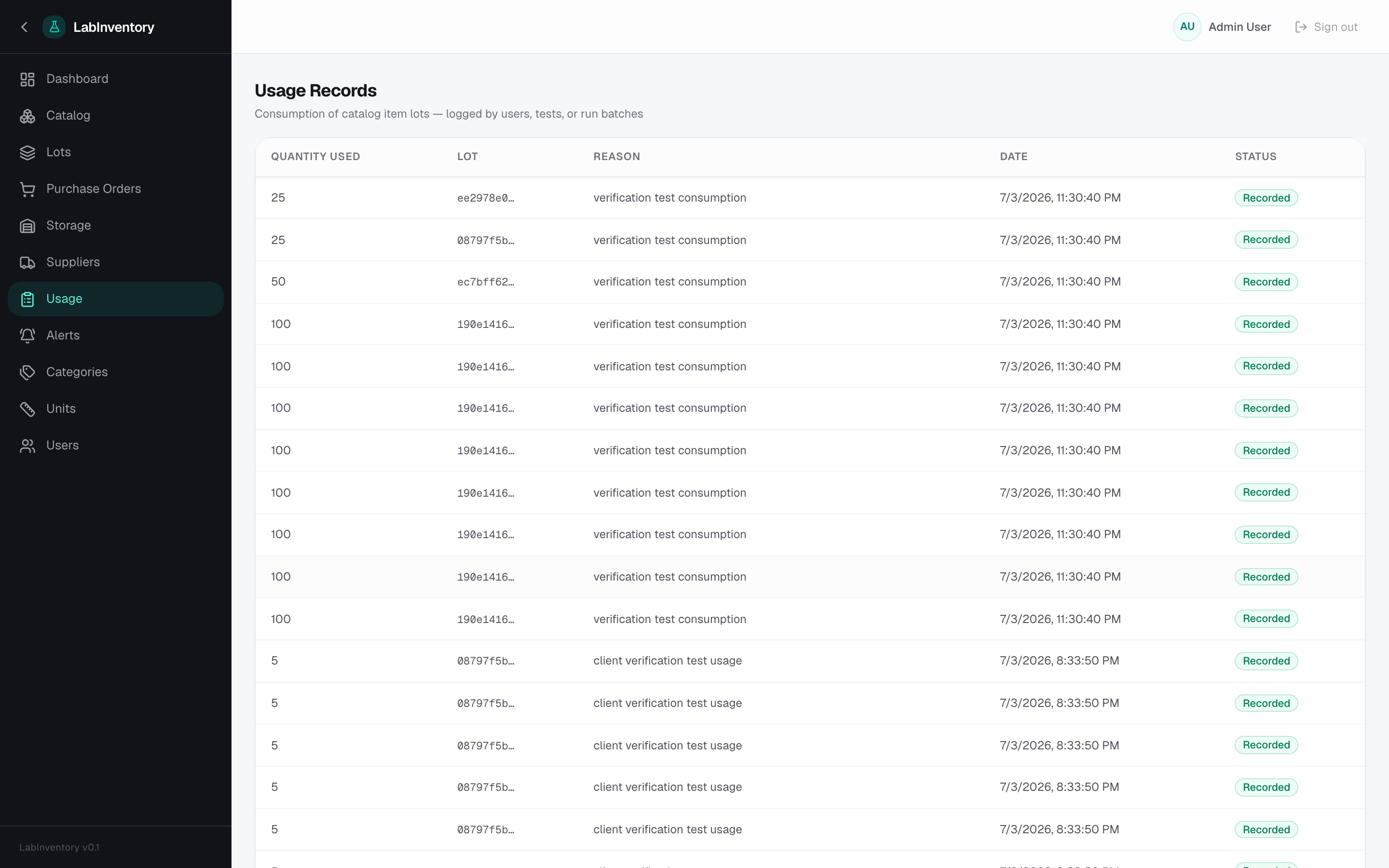The width and height of the screenshot is (1389, 868).
Task: Click lot ee2978e0… cell
Action: 486,198
